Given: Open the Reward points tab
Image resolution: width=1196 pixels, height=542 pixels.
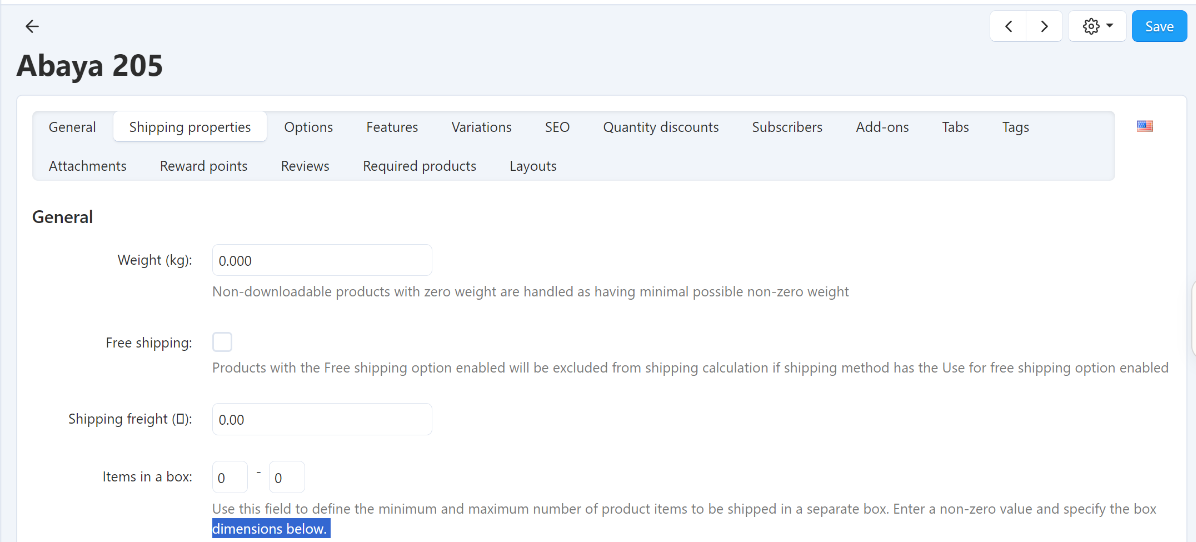Looking at the screenshot, I should coord(204,166).
